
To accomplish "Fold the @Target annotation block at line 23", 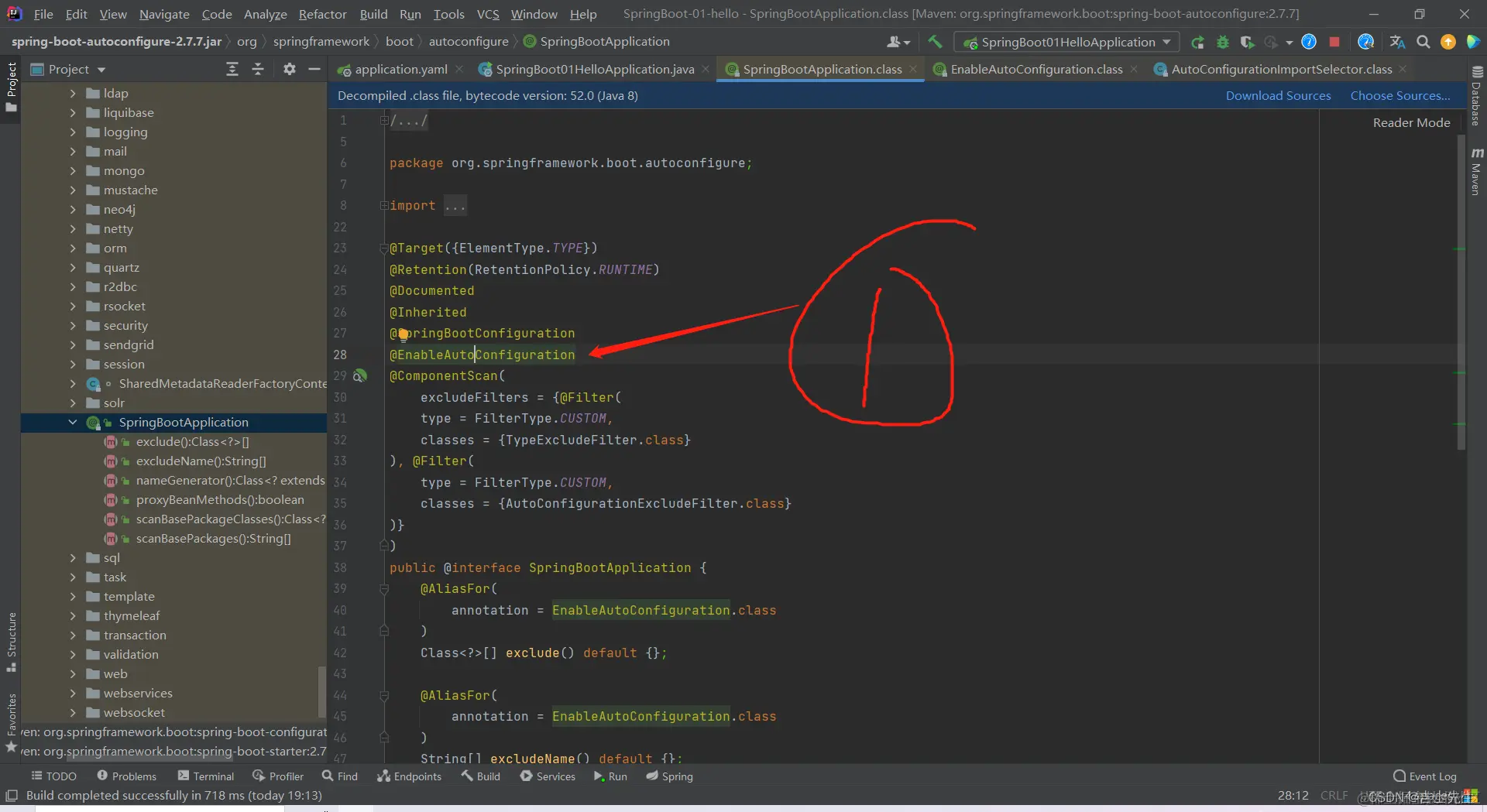I will click(x=383, y=248).
